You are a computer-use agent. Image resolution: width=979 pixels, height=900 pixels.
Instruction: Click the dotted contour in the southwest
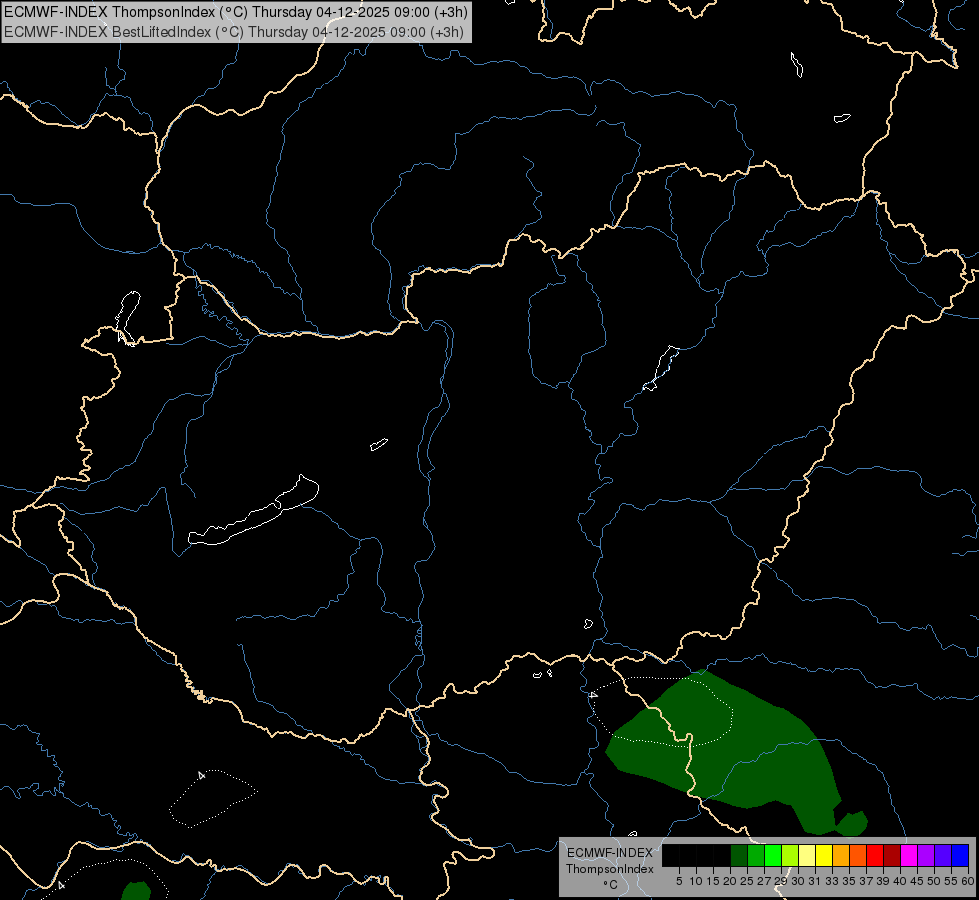212,798
